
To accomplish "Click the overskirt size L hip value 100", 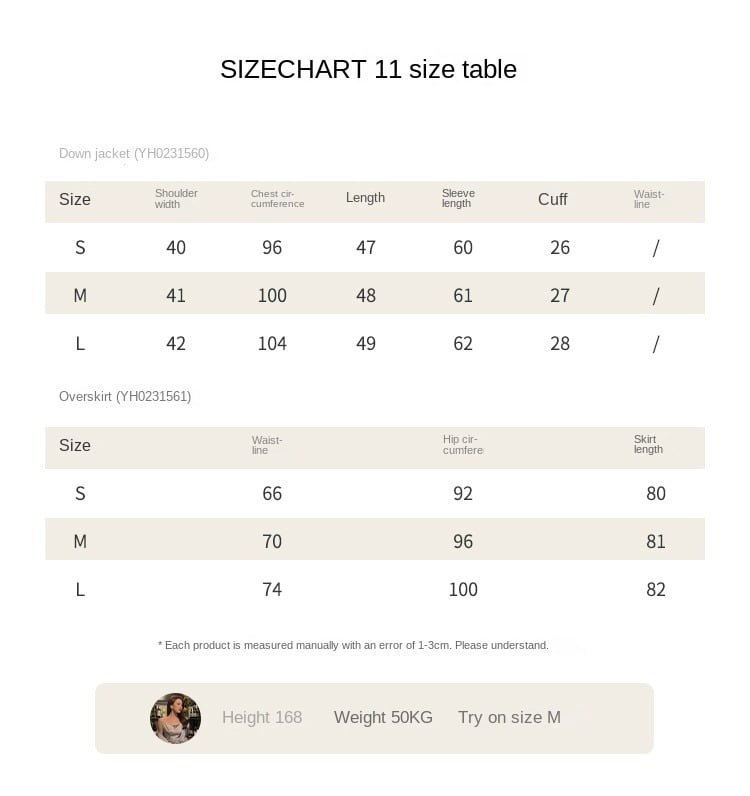I will pyautogui.click(x=463, y=589).
